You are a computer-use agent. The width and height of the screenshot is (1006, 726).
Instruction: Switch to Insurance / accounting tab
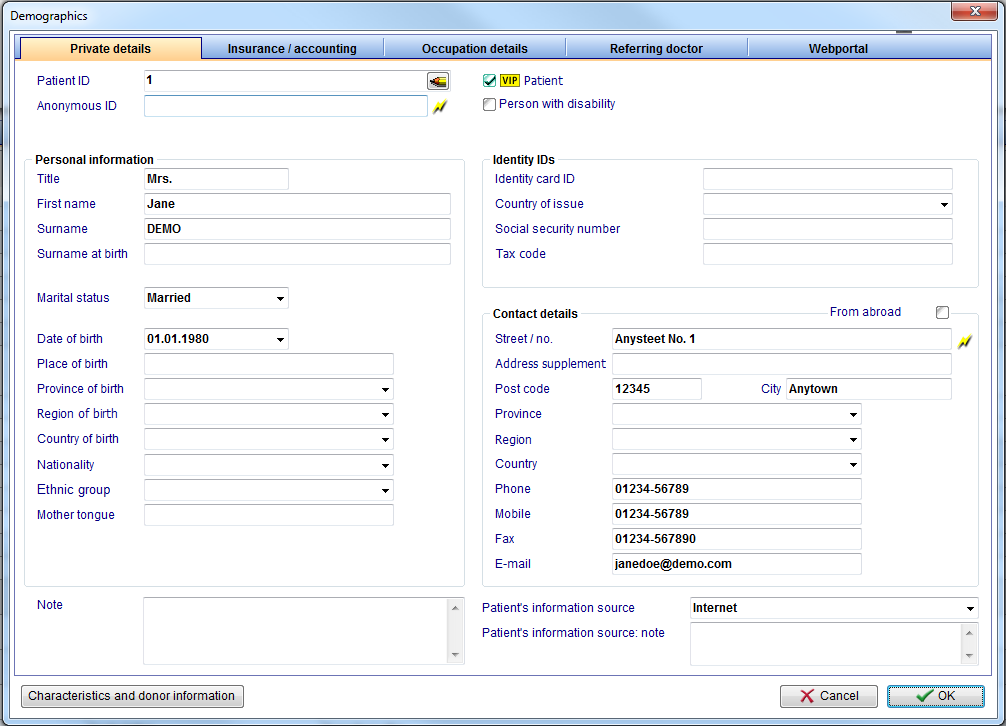[x=292, y=49]
